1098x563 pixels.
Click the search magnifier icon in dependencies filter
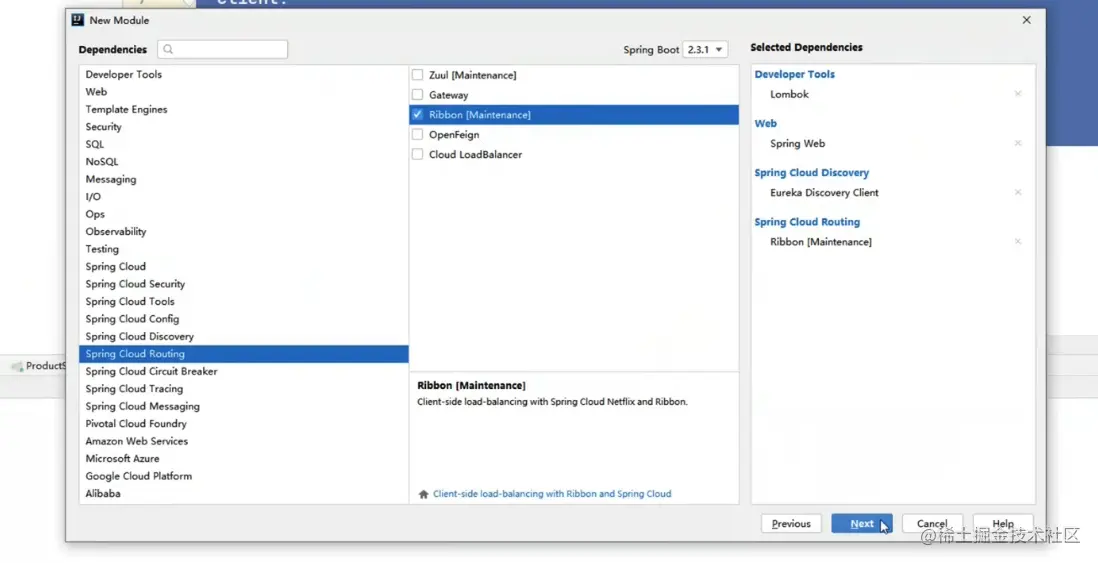pyautogui.click(x=168, y=49)
